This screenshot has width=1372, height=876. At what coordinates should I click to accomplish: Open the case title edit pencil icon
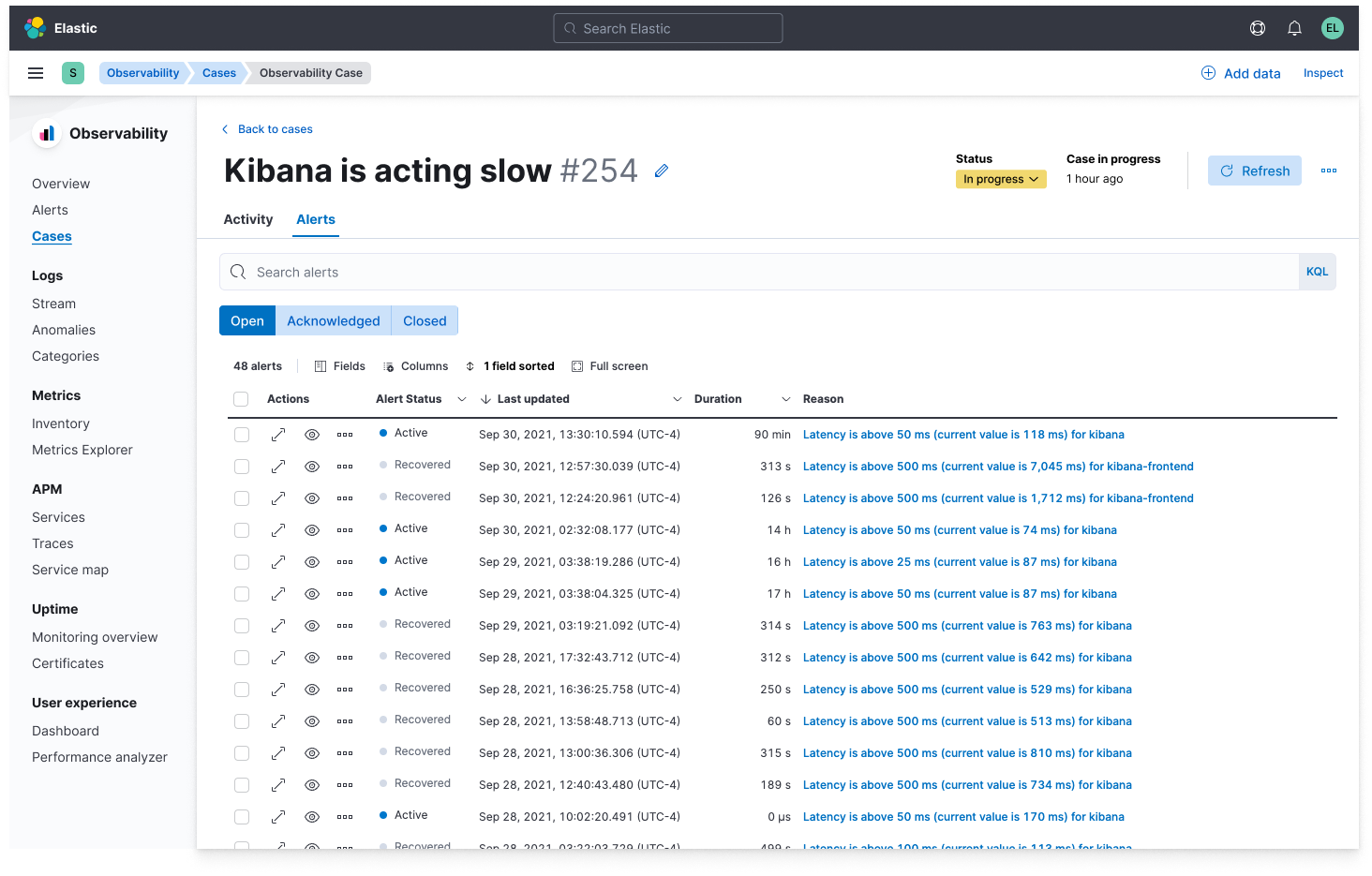[x=661, y=171]
